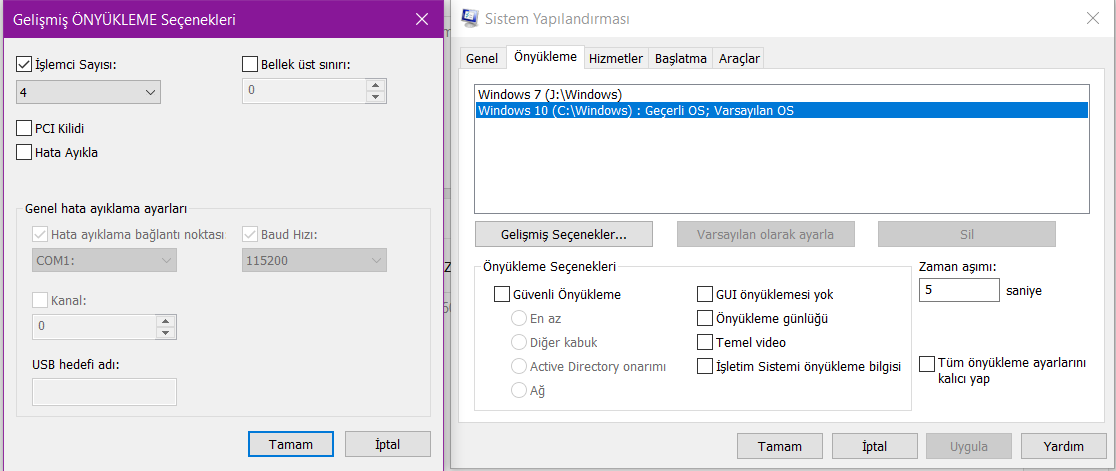
Task: Switch to the Genel tab
Action: click(482, 59)
